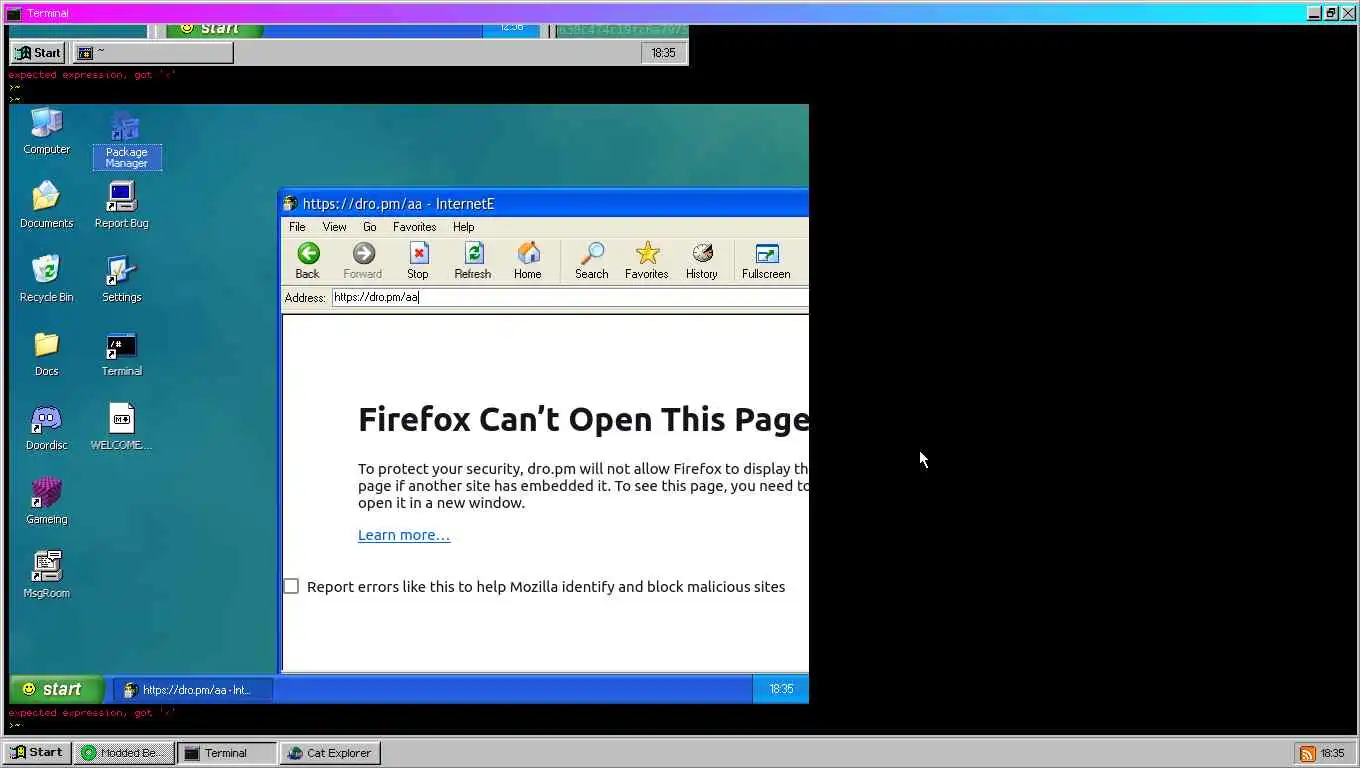Open the Go menu in browser

pos(370,227)
